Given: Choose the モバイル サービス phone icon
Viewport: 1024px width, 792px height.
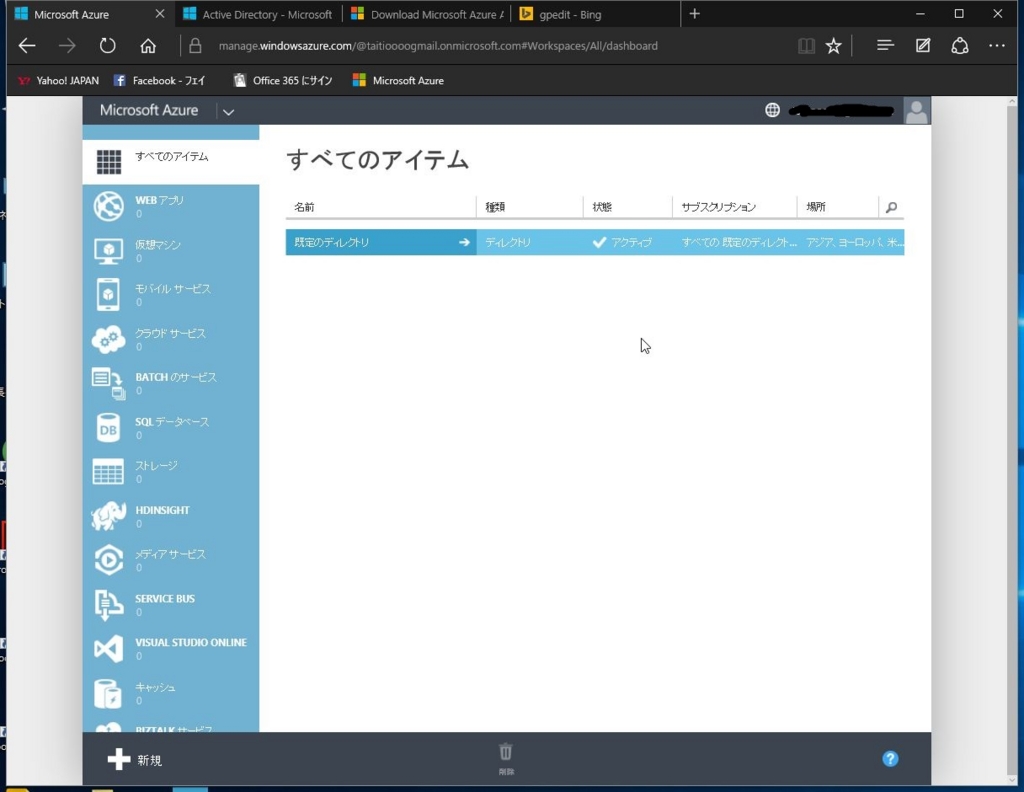Looking at the screenshot, I should pyautogui.click(x=108, y=294).
